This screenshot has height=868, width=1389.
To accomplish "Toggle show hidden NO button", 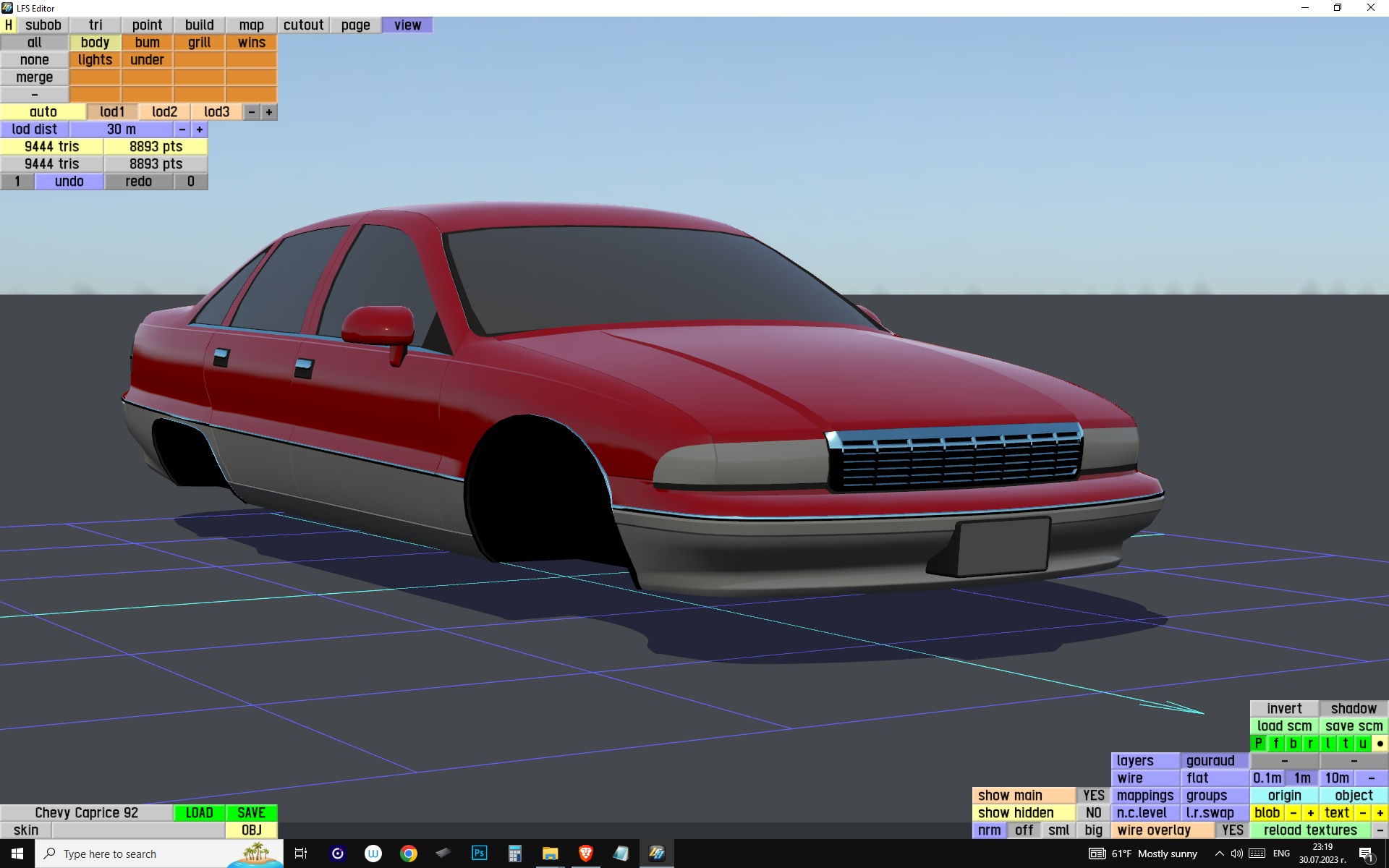I will click(x=1093, y=813).
